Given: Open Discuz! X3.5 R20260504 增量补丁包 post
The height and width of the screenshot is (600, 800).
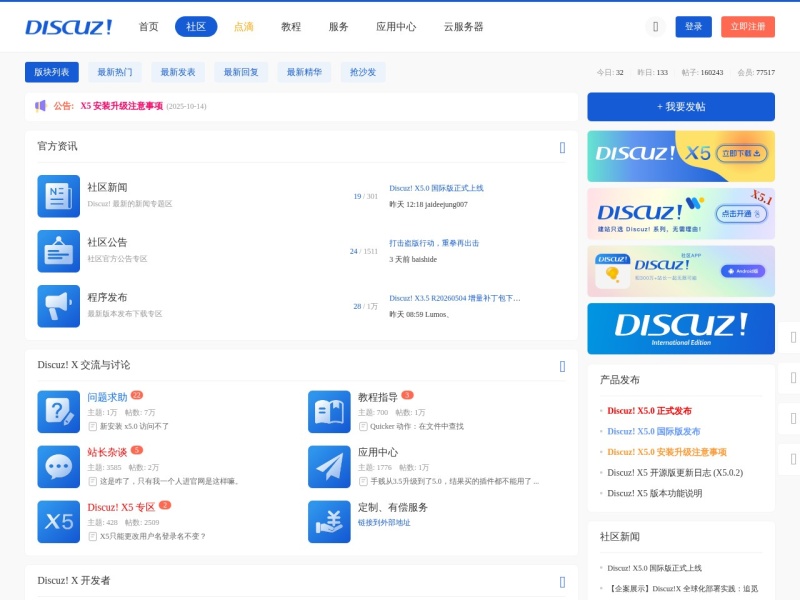Looking at the screenshot, I should pos(455,298).
